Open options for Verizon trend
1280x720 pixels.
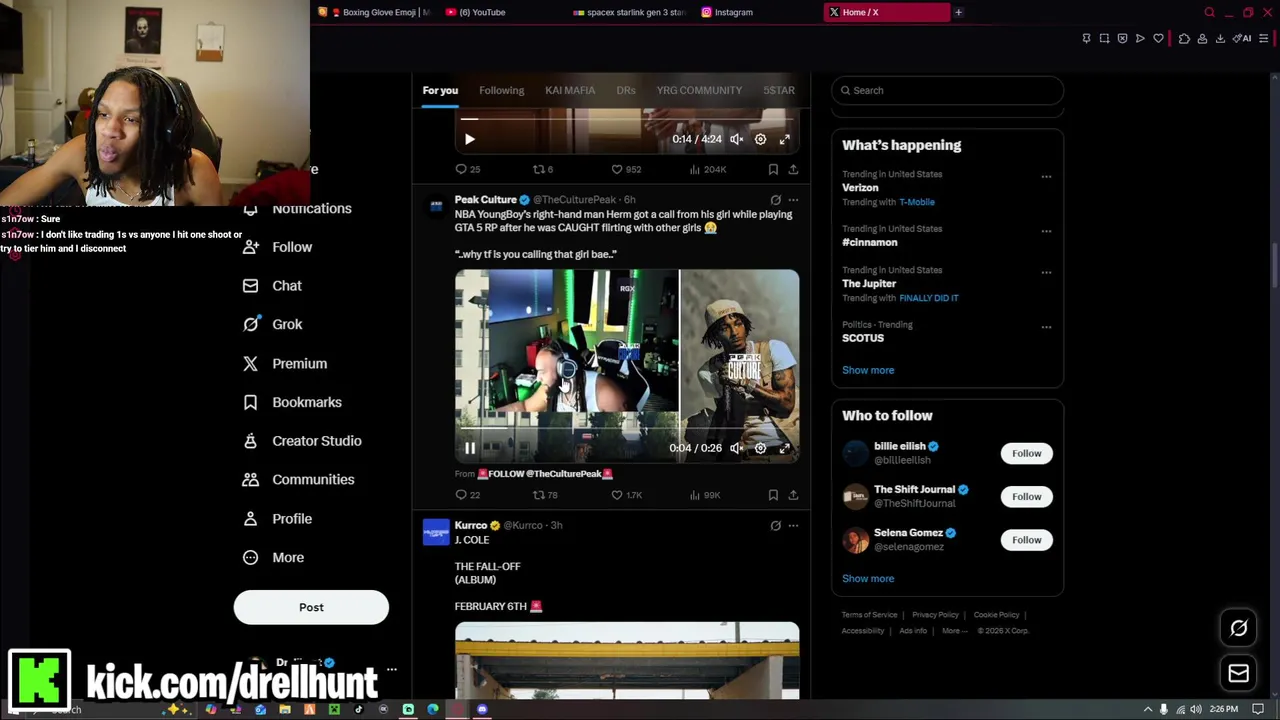pyautogui.click(x=1046, y=177)
